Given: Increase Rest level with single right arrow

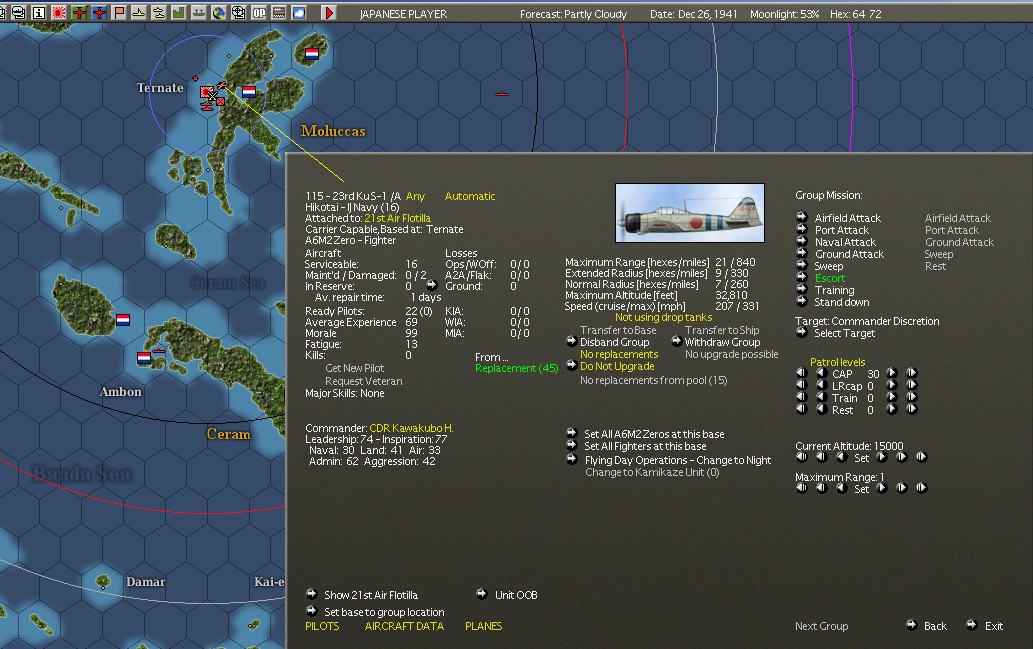Looking at the screenshot, I should tap(892, 409).
